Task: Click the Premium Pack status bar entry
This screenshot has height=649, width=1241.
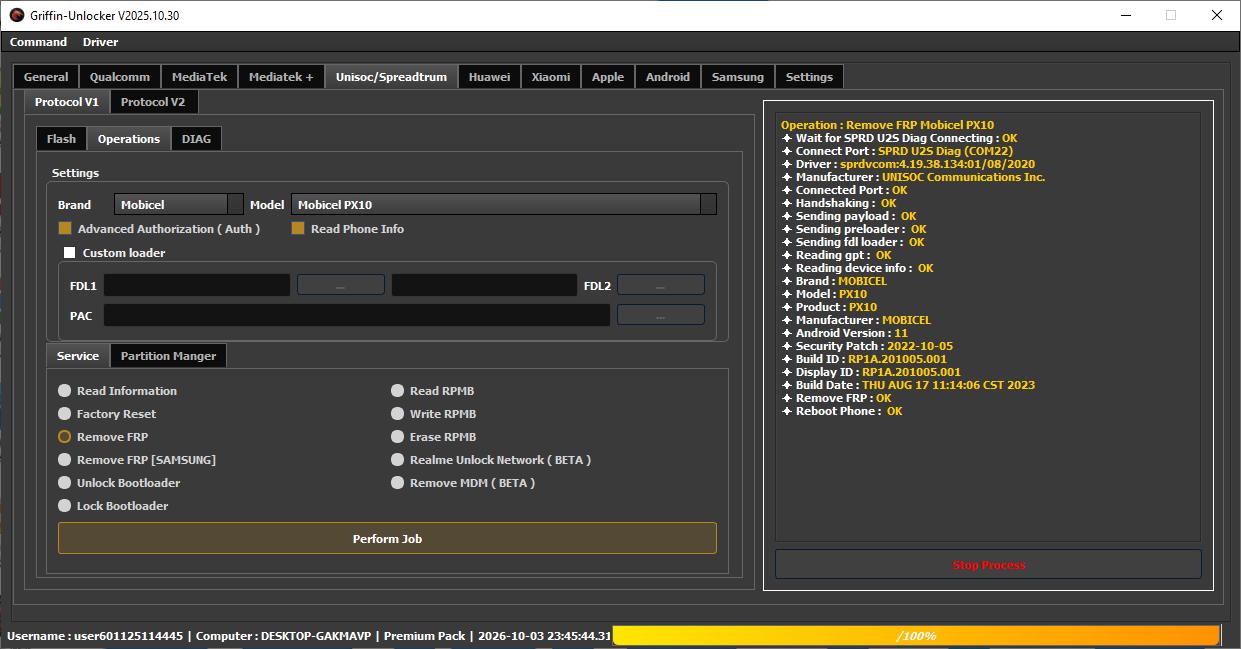Action: [424, 636]
